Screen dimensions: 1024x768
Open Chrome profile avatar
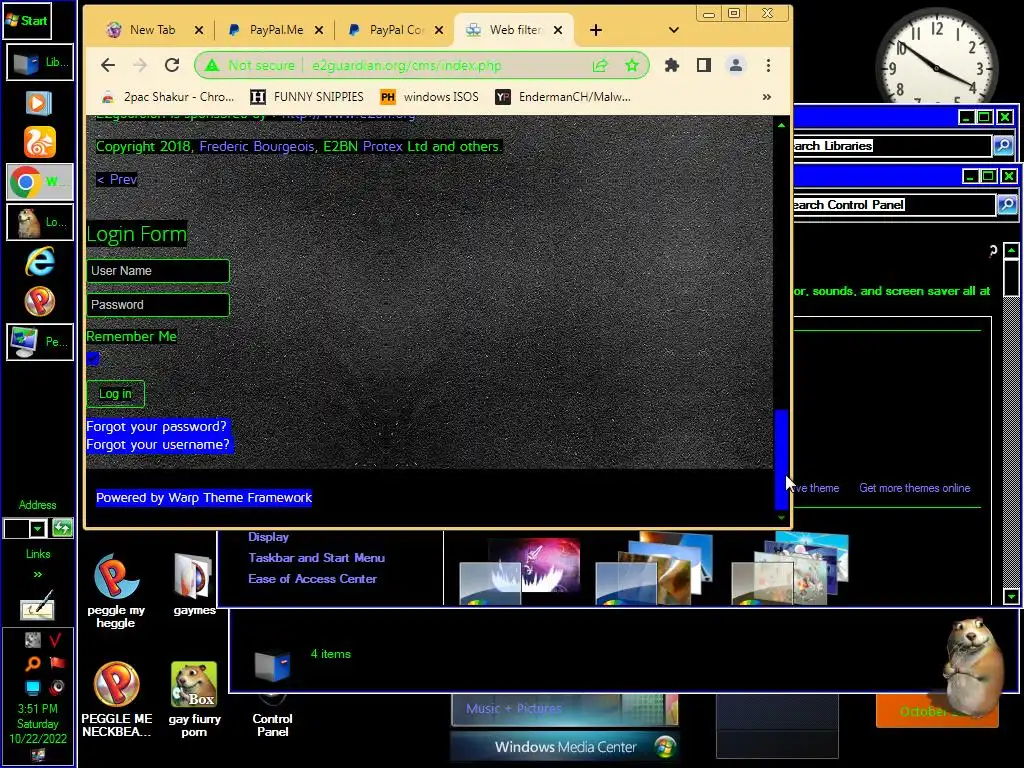tap(736, 65)
